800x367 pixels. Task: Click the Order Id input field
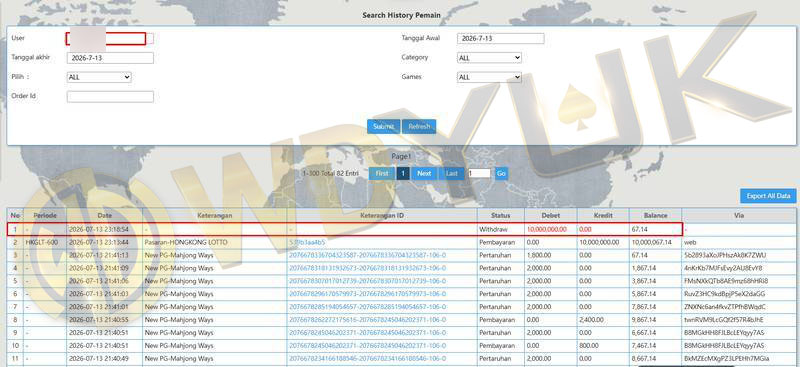point(110,96)
